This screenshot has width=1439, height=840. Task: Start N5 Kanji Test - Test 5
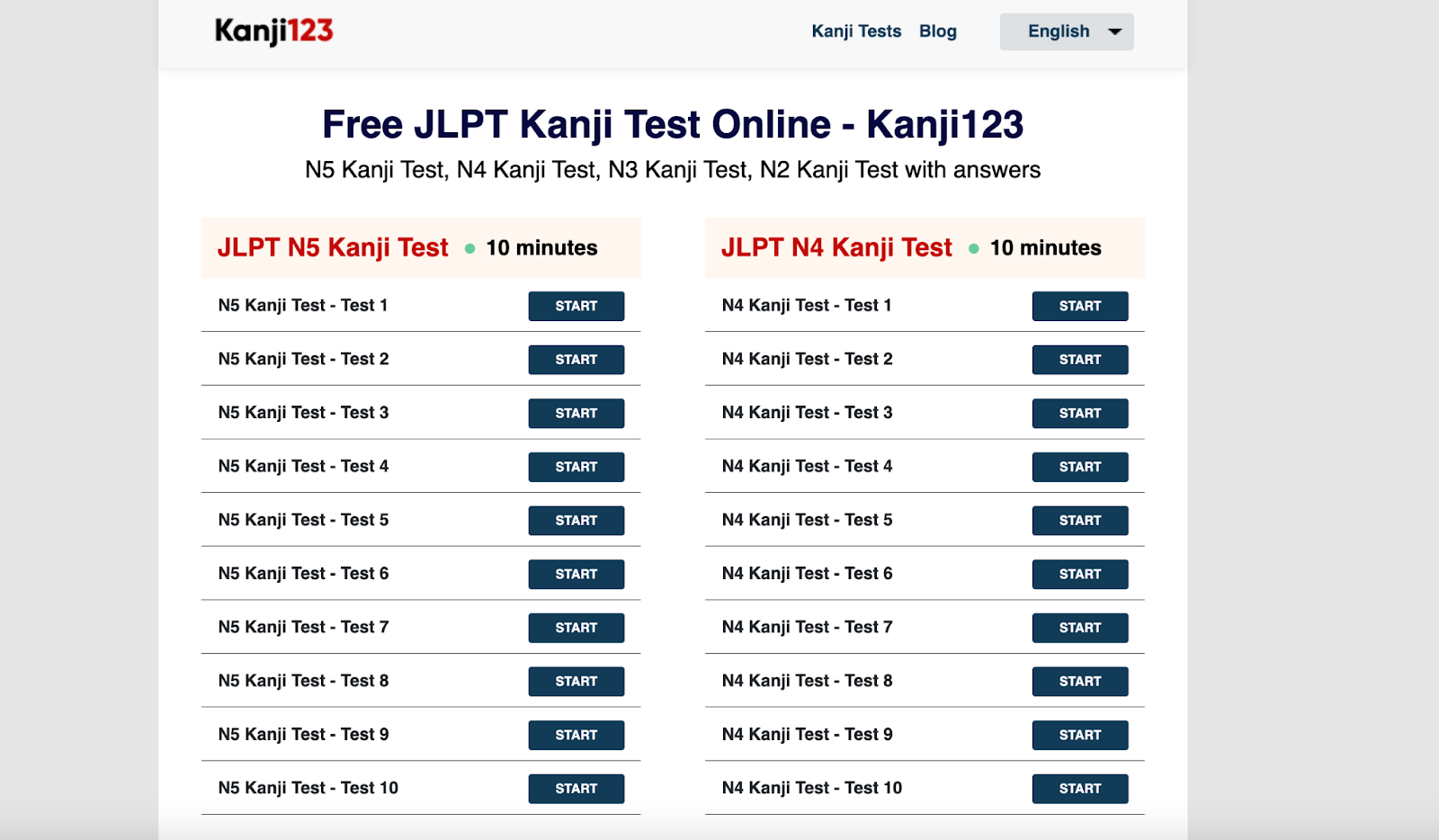pos(576,520)
